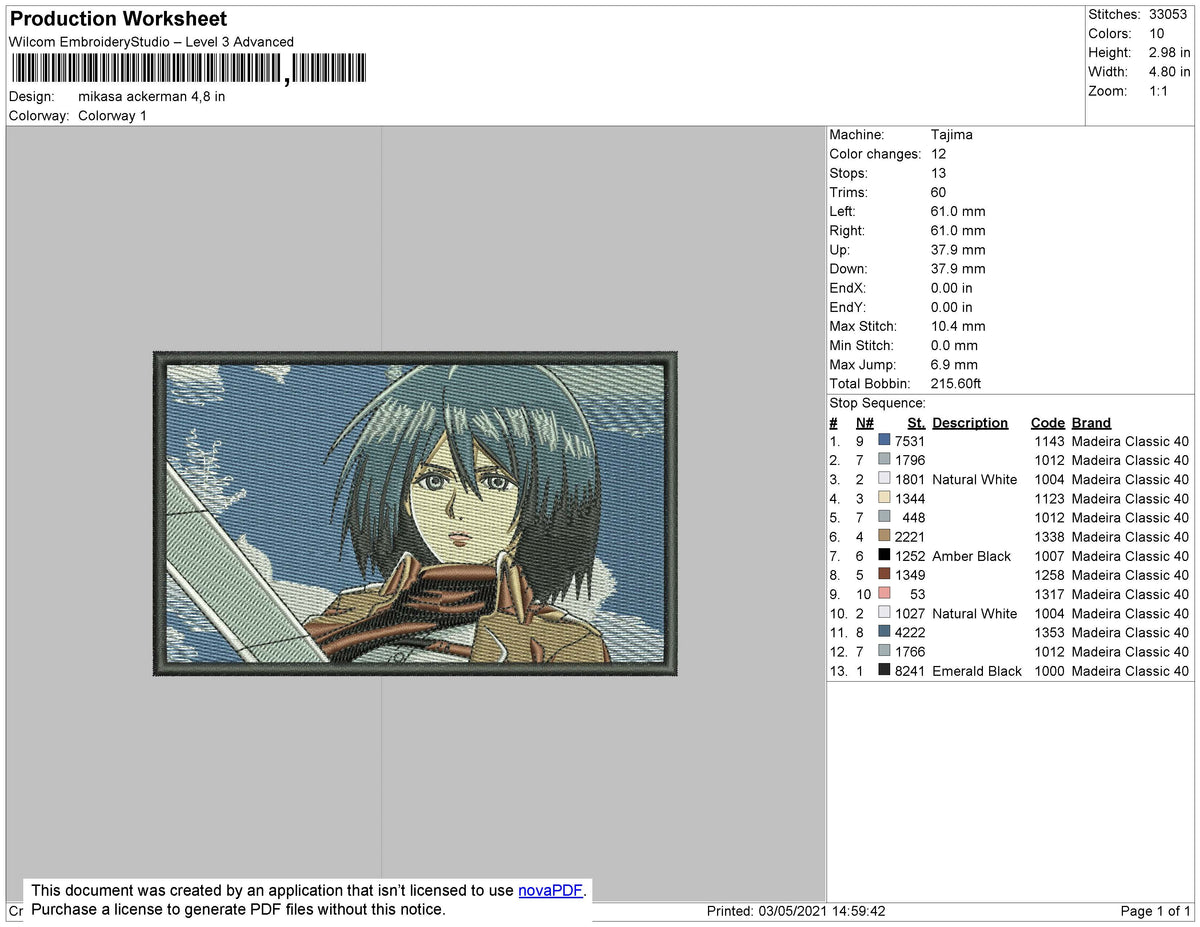Select the Stop Sequence heading

pos(877,402)
